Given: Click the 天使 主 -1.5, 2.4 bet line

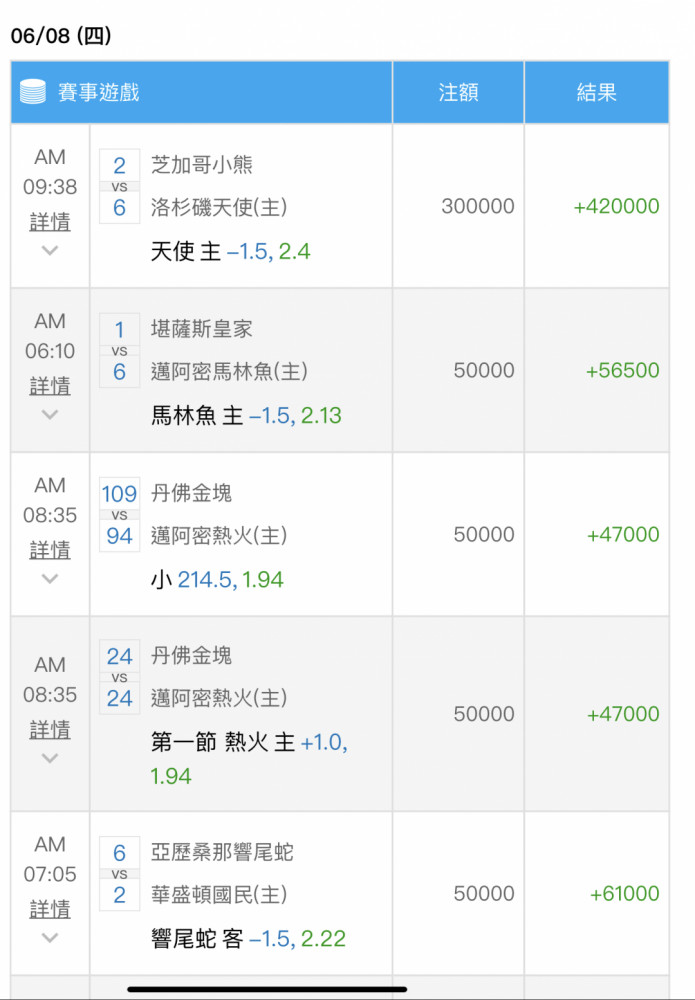Looking at the screenshot, I should coord(230,251).
